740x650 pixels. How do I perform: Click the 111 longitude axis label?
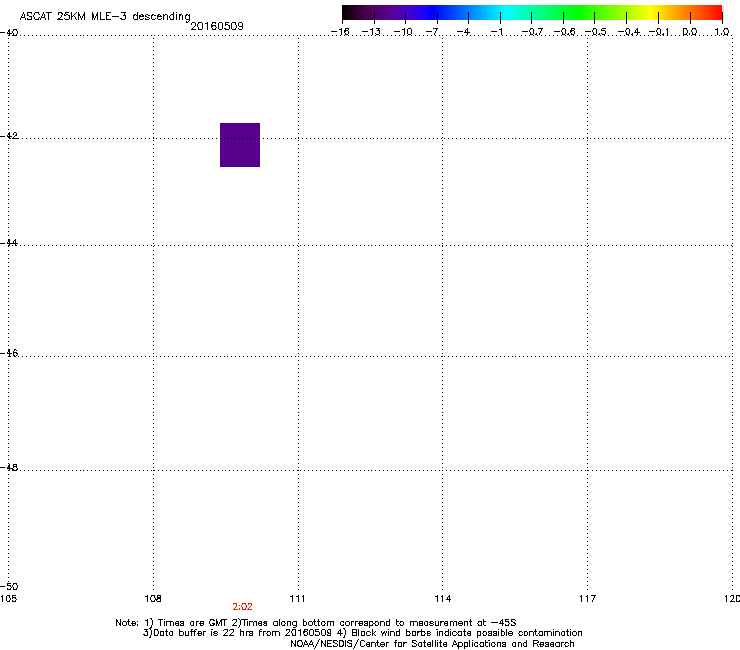[x=297, y=599]
